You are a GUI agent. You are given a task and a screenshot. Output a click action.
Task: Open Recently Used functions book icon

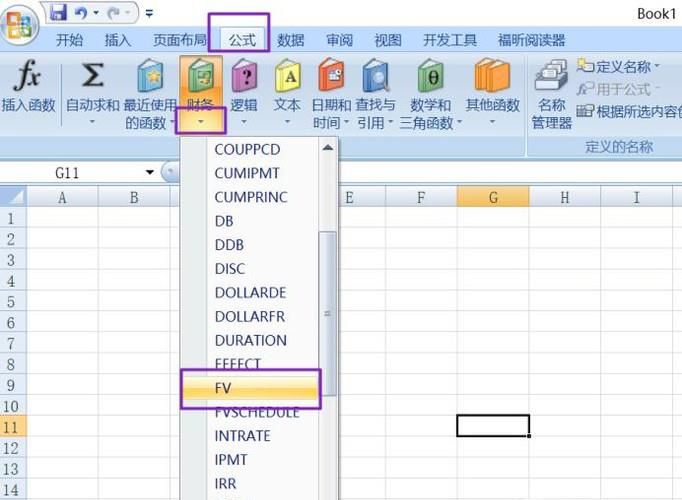pyautogui.click(x=150, y=76)
